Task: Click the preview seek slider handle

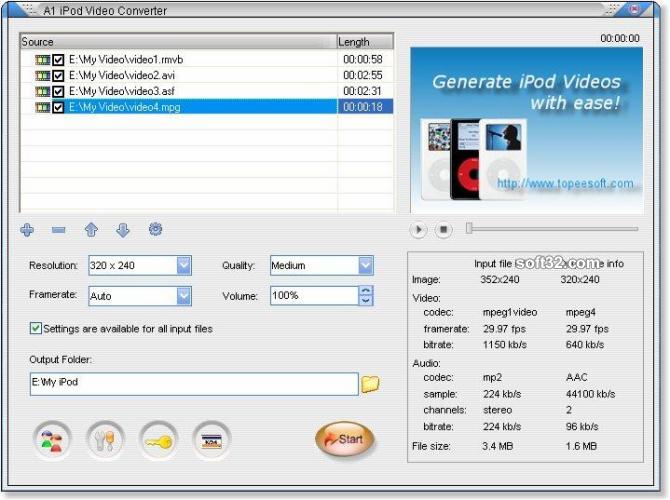Action: click(469, 228)
